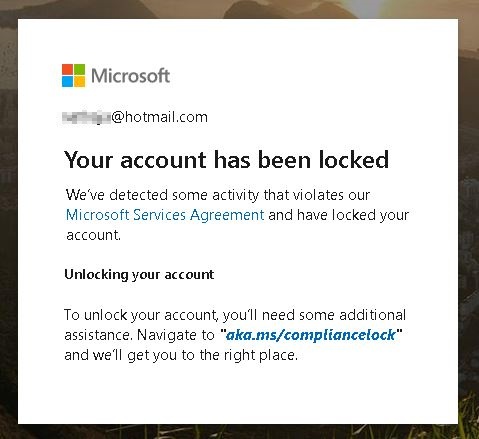Click the 'We've detected some activity' sentence

pyautogui.click(x=218, y=195)
